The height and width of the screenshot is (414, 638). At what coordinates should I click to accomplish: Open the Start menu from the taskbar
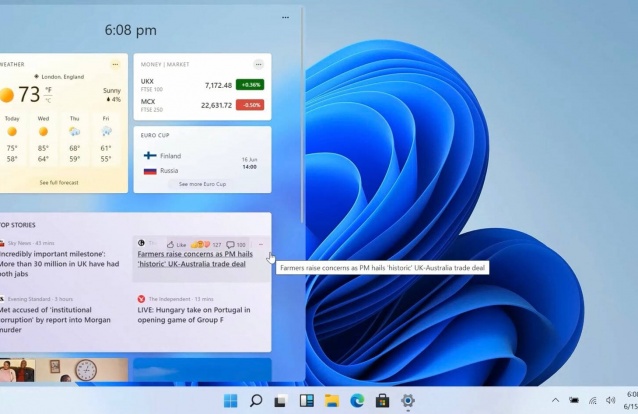pos(231,401)
